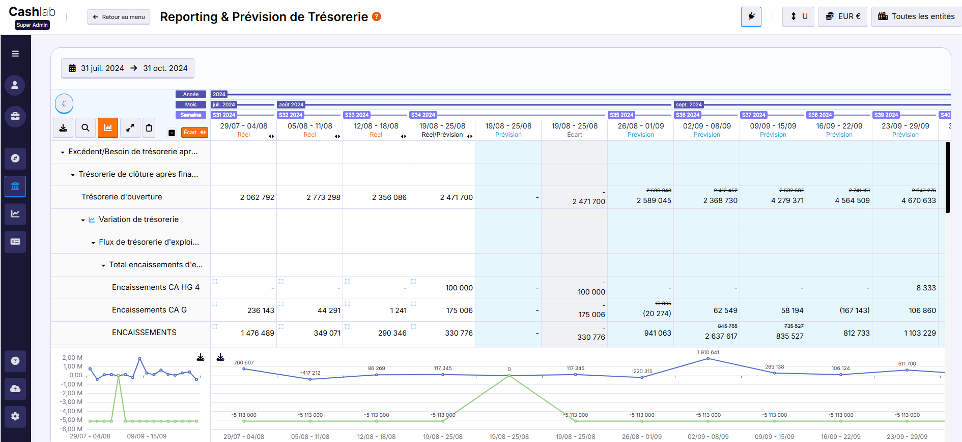962x442 pixels.
Task: Click the S37 2024 week marker
Action: tap(754, 115)
